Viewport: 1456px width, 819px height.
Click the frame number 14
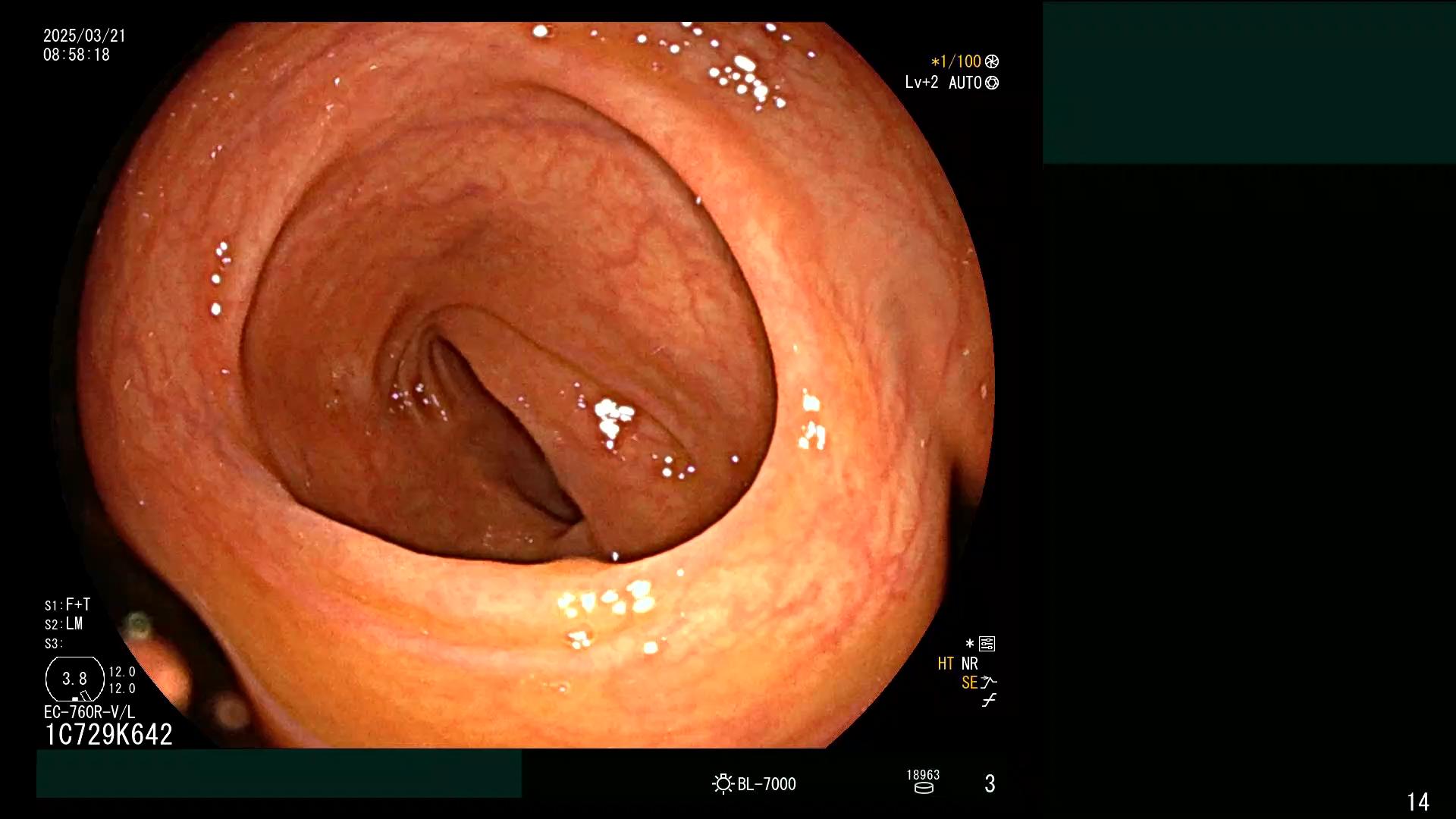1418,802
